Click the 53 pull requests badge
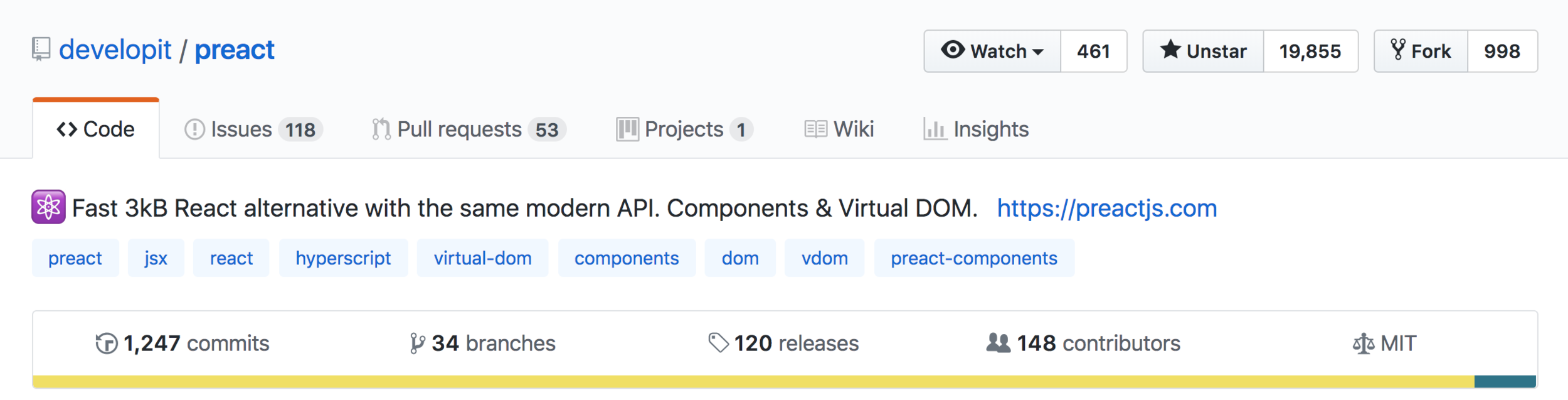This screenshot has width=1568, height=400. [x=547, y=129]
